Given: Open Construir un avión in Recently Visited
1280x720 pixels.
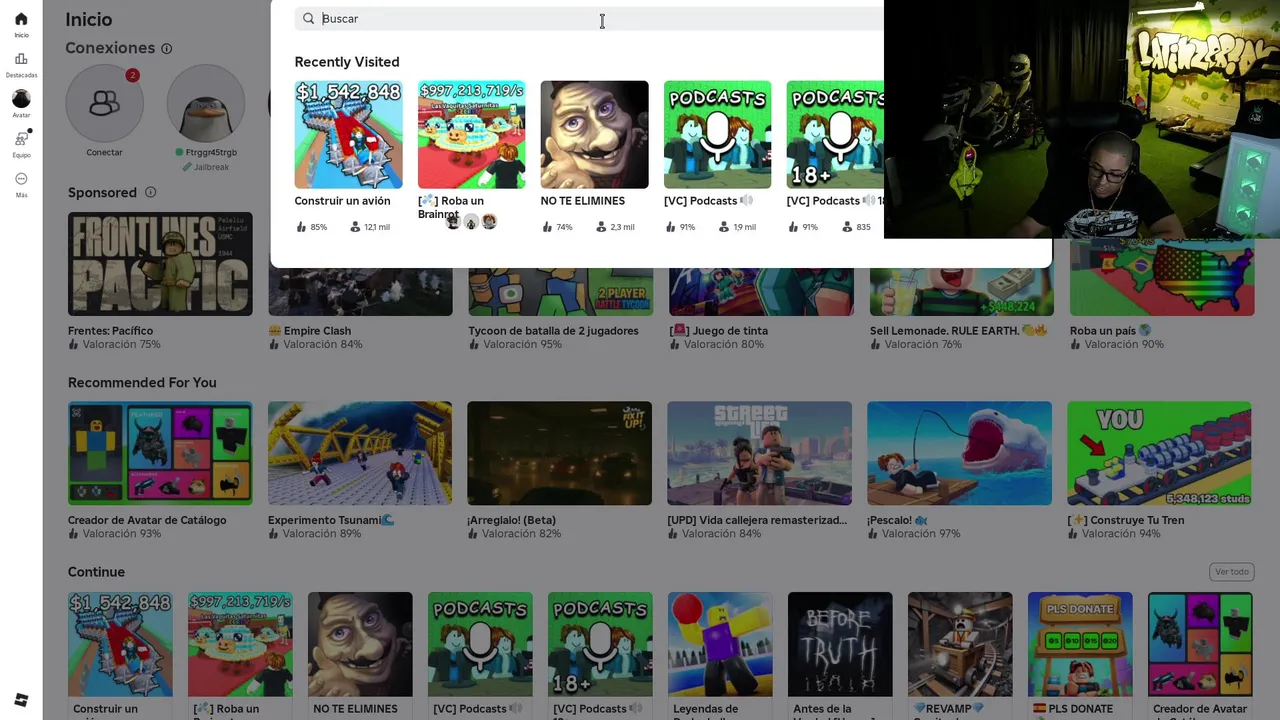Looking at the screenshot, I should pos(348,134).
